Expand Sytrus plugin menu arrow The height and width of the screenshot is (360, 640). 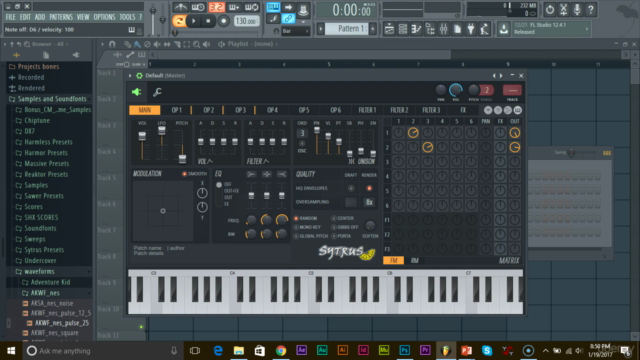point(130,76)
